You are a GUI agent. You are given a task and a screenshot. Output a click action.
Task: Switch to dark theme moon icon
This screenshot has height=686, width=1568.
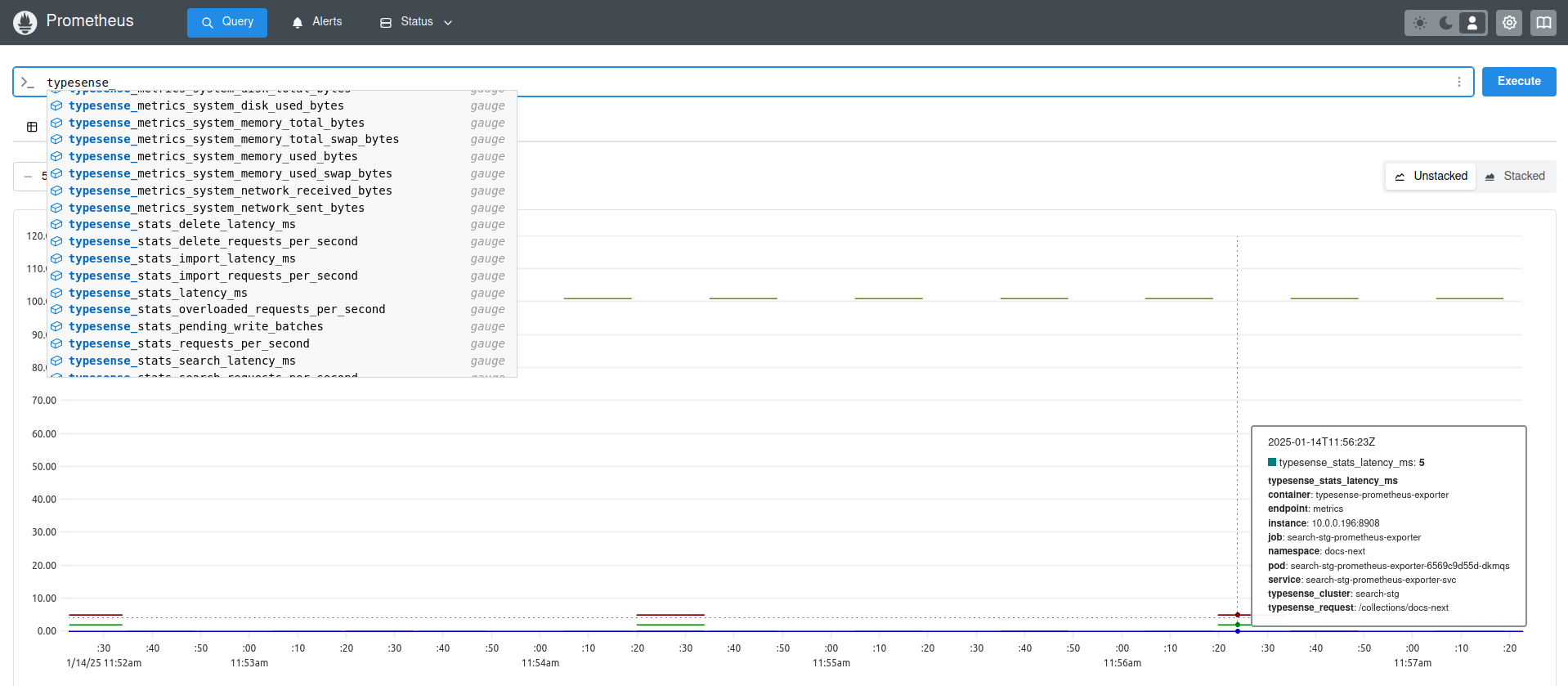1446,23
